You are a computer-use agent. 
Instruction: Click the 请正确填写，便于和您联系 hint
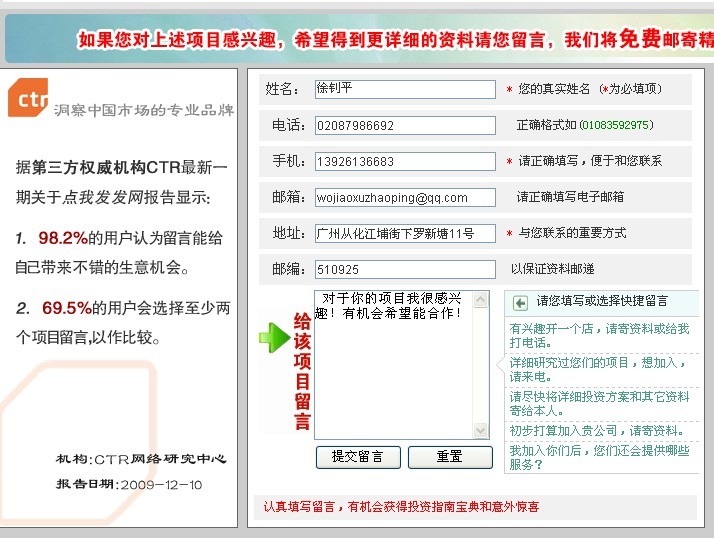590,160
